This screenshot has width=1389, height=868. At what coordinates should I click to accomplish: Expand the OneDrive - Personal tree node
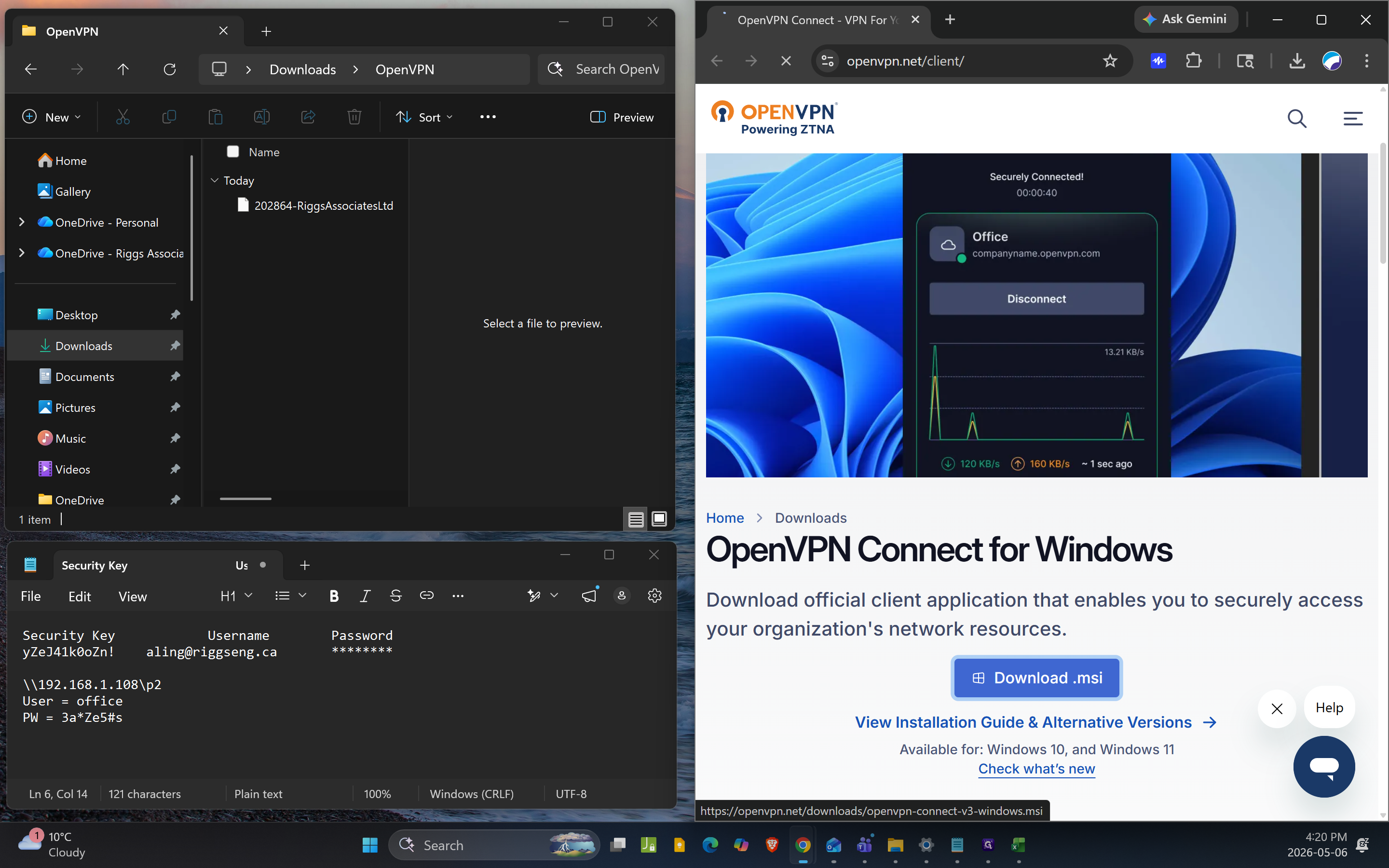[22, 222]
